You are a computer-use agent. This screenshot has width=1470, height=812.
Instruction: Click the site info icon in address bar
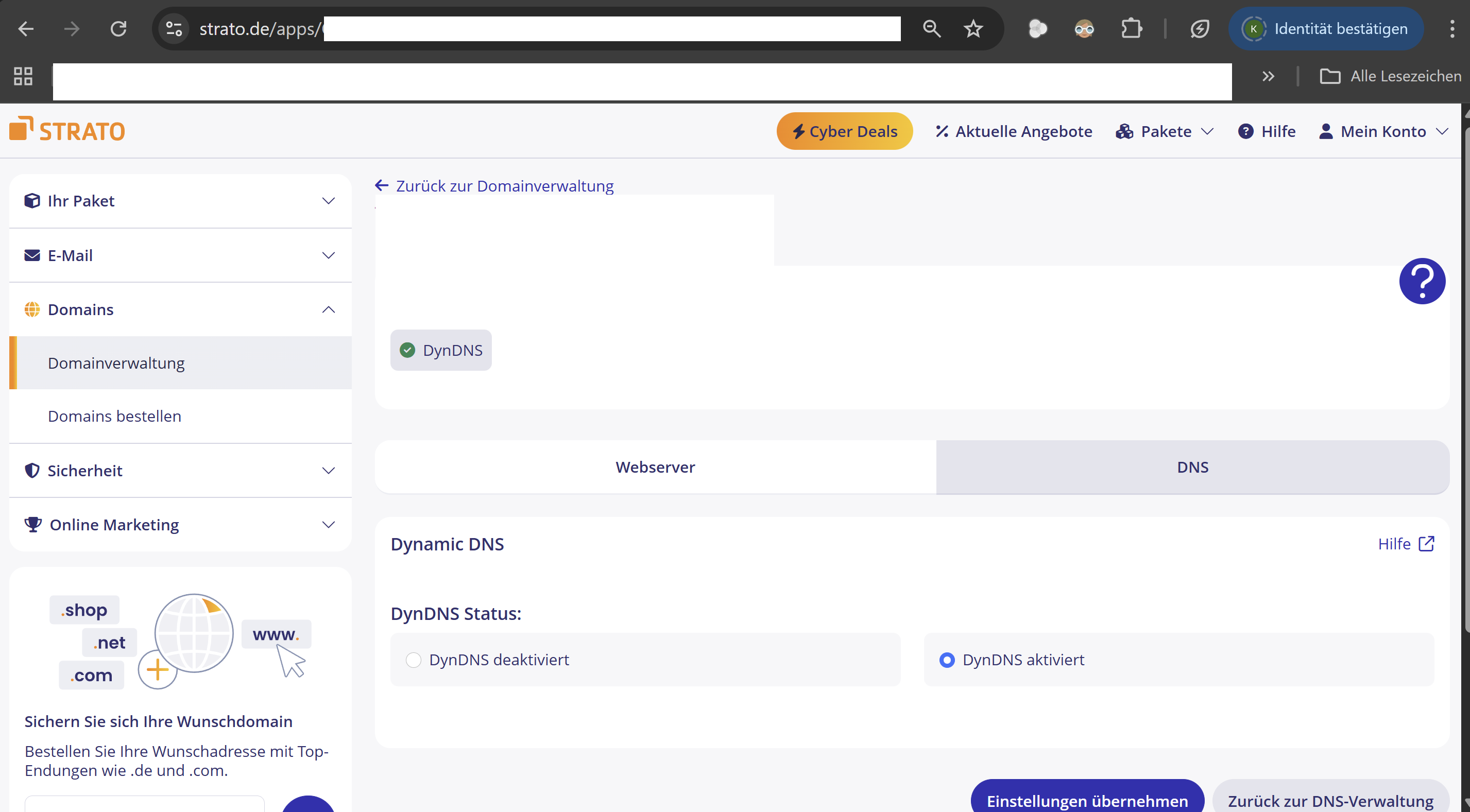(x=174, y=28)
